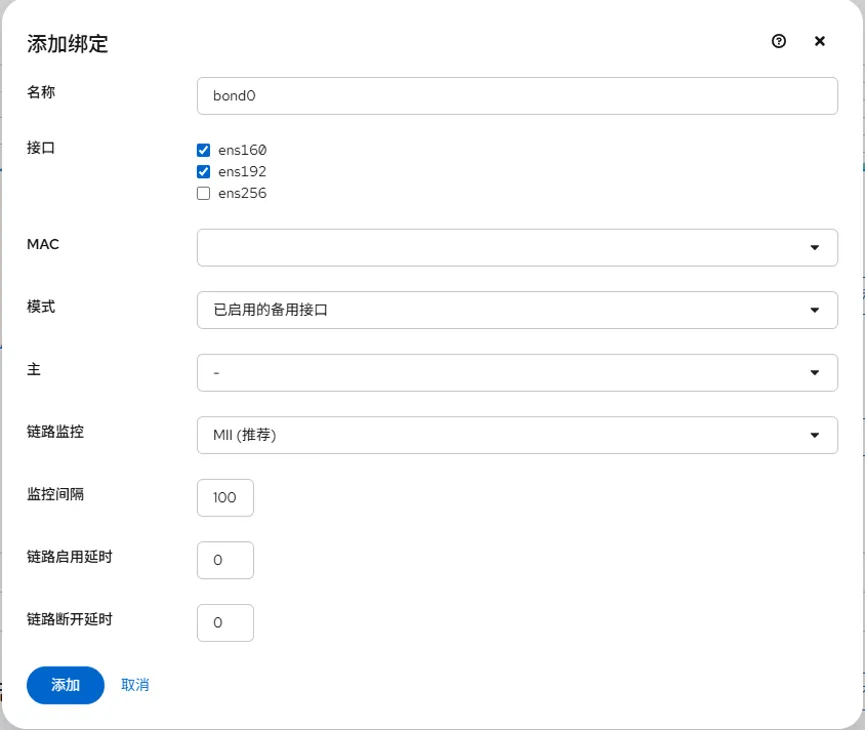This screenshot has width=865, height=730.
Task: Click the 取消 link
Action: click(135, 685)
